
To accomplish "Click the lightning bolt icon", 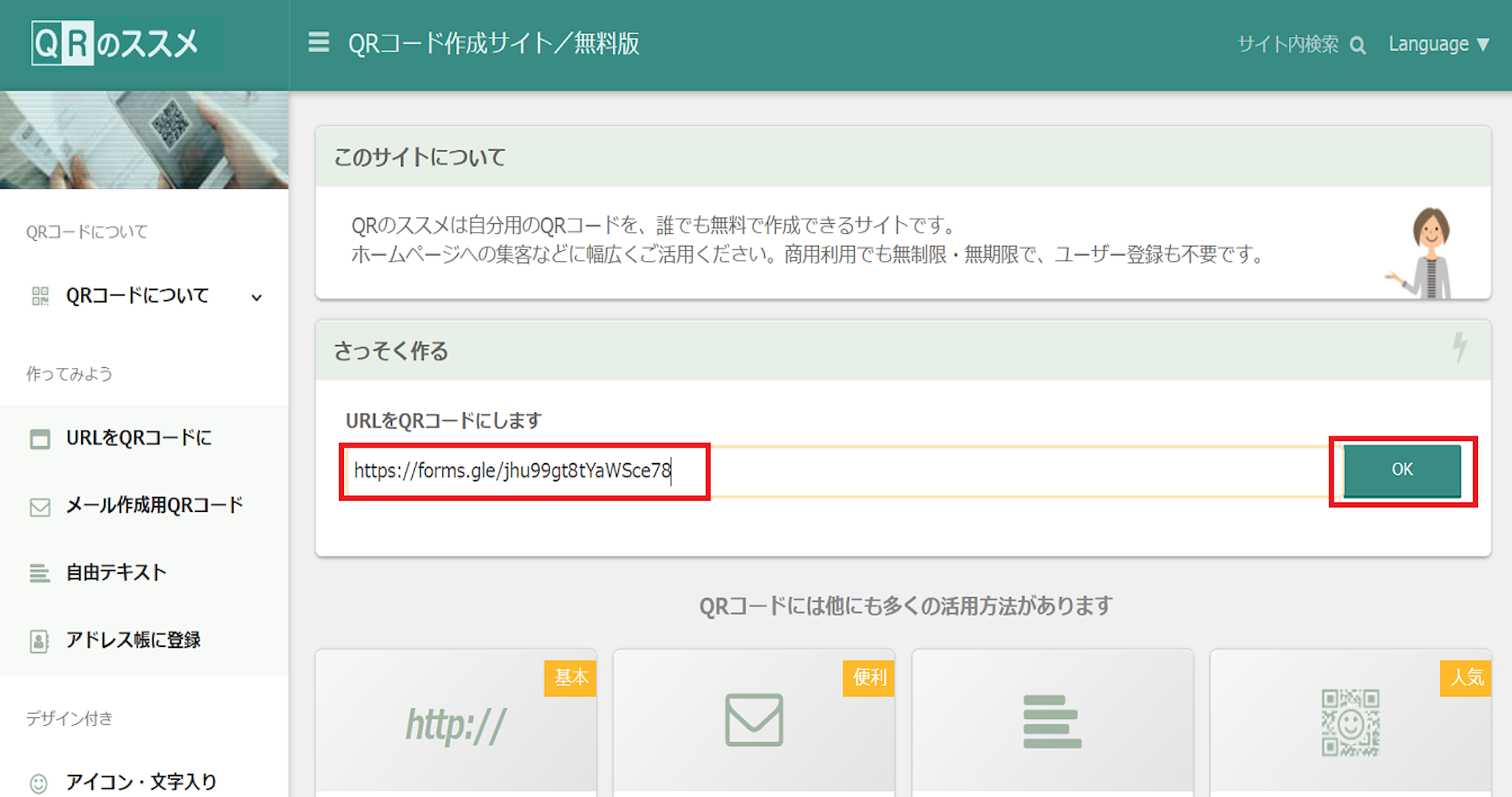I will pos(1459,347).
